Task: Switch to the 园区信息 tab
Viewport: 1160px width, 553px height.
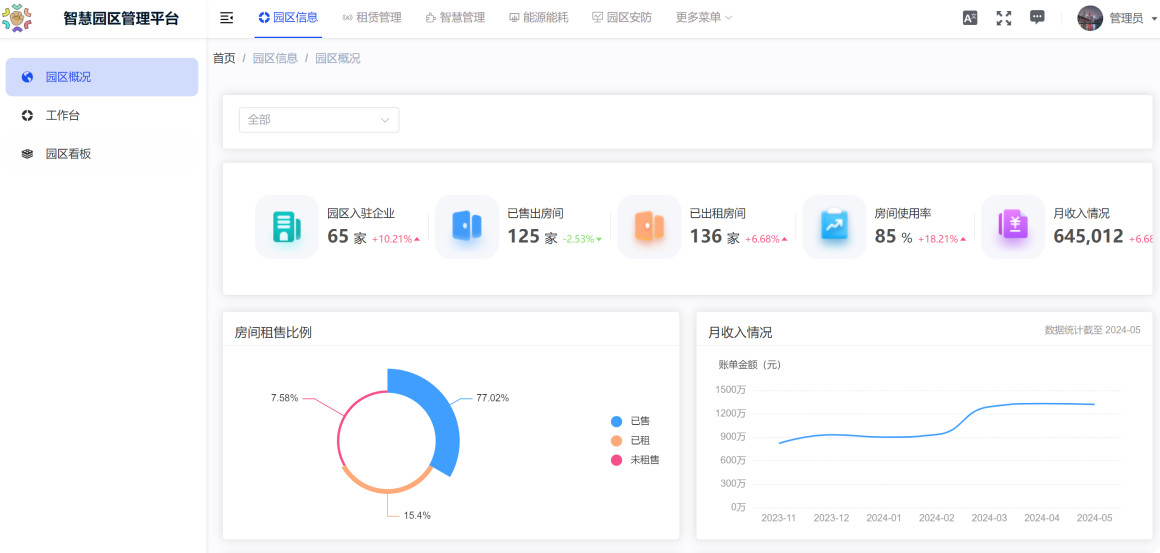Action: click(x=289, y=18)
